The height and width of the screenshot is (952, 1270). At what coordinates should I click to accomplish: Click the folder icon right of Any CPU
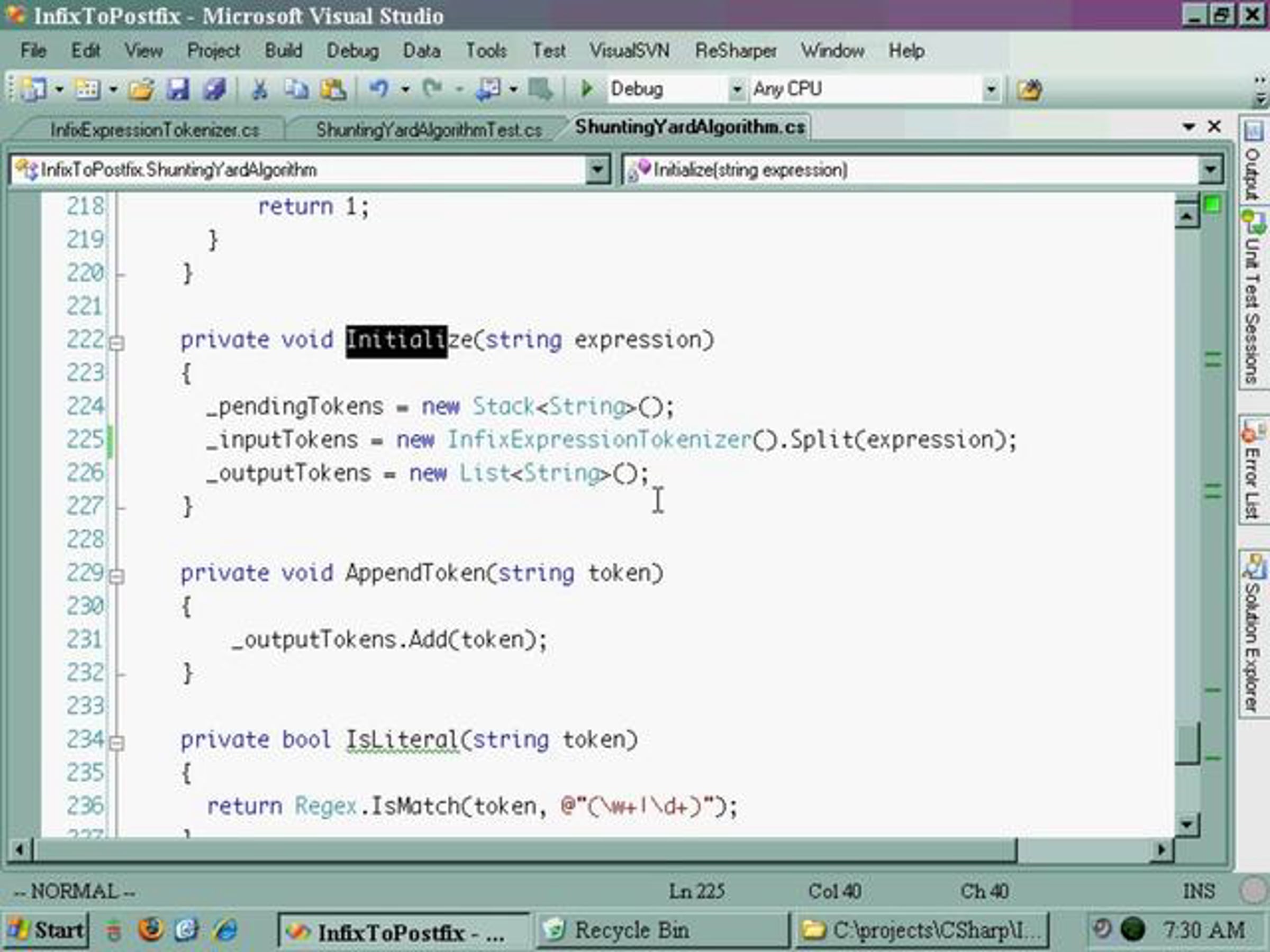[x=1029, y=89]
